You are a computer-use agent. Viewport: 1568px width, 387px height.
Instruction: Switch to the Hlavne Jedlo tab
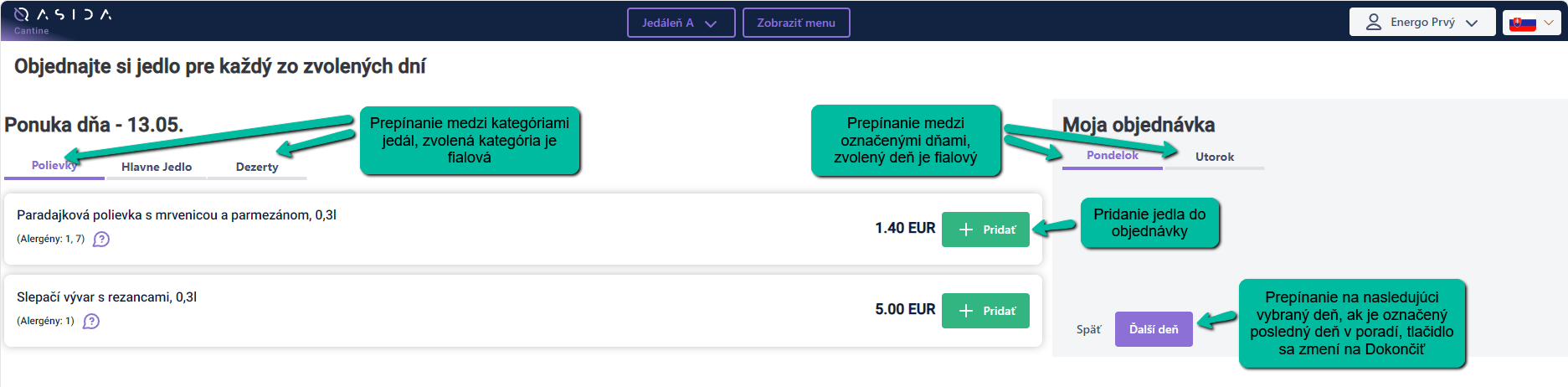[x=157, y=167]
